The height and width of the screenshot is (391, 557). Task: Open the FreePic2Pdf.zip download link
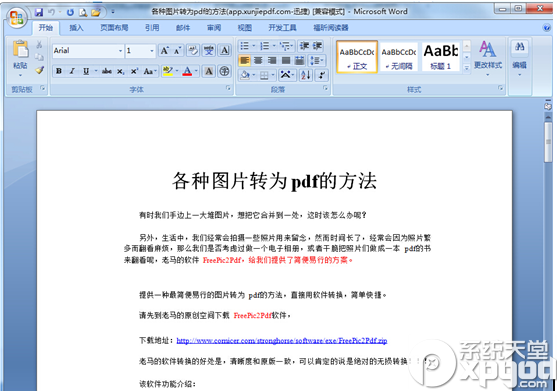click(x=282, y=341)
